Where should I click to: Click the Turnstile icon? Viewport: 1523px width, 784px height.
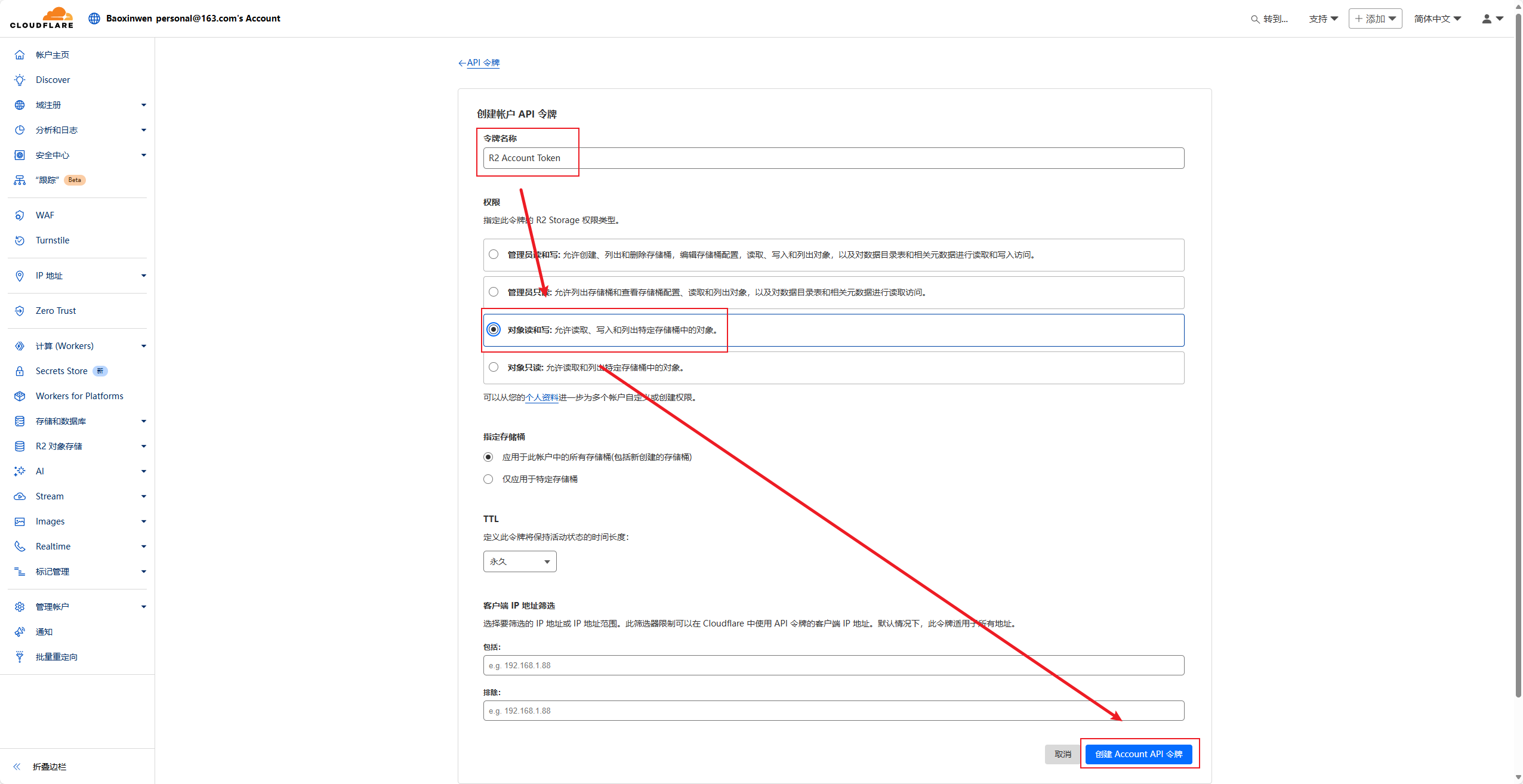click(x=20, y=240)
